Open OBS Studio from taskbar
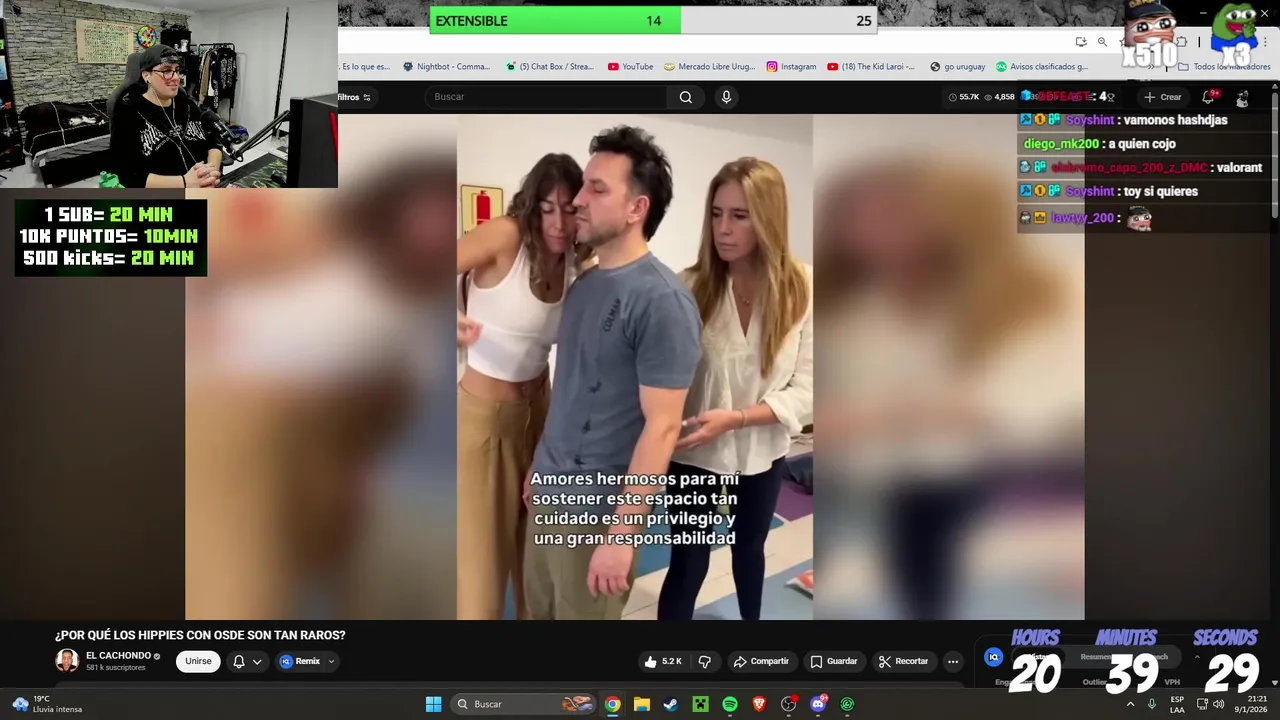Screen dimensions: 1280x720 click(x=789, y=704)
